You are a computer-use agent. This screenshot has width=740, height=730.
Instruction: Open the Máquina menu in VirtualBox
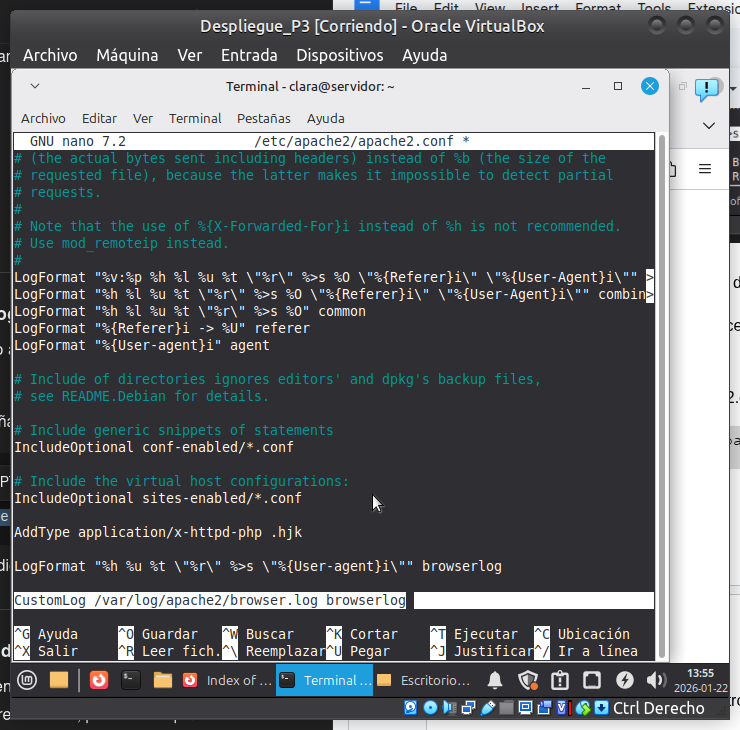[127, 55]
